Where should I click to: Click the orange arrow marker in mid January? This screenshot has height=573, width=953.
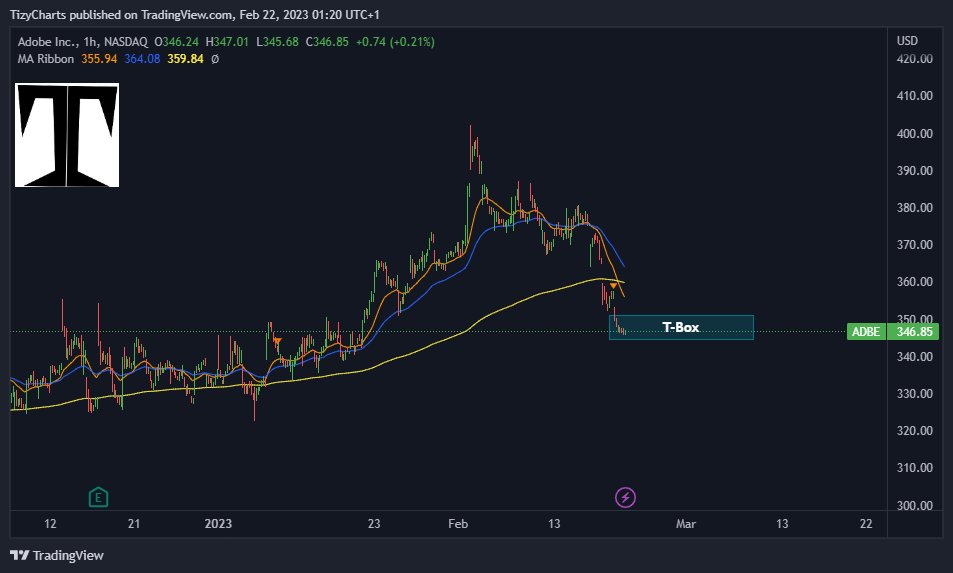[277, 341]
